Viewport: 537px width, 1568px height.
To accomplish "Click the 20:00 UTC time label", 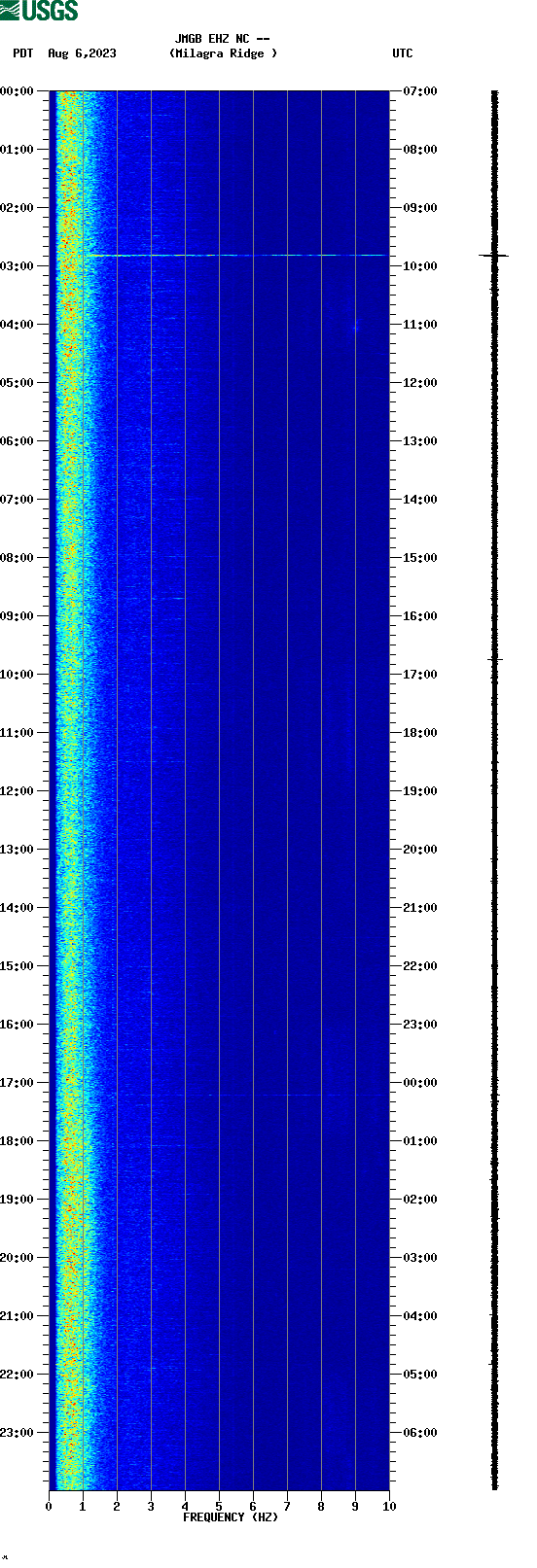I will [420, 850].
